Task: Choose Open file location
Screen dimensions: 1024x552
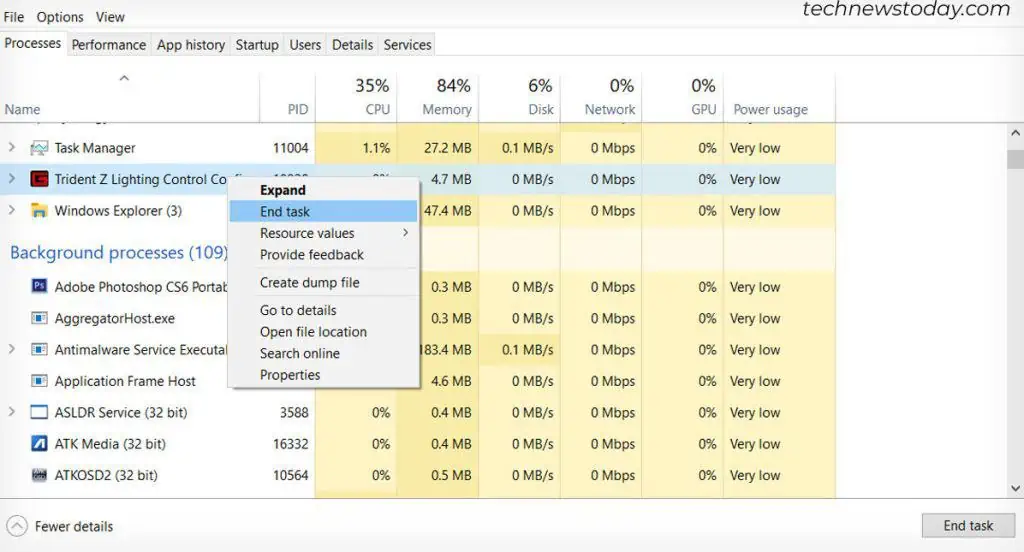Action: pos(323,332)
